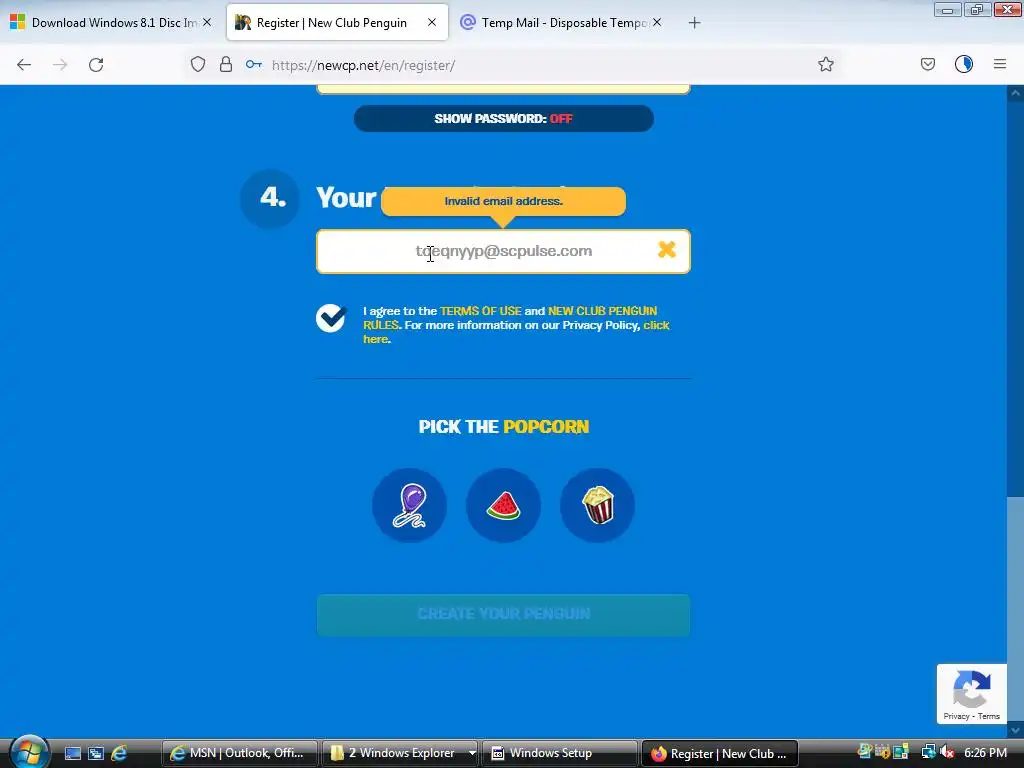
Task: Close the Register New Club Penguin tab
Action: 432,22
